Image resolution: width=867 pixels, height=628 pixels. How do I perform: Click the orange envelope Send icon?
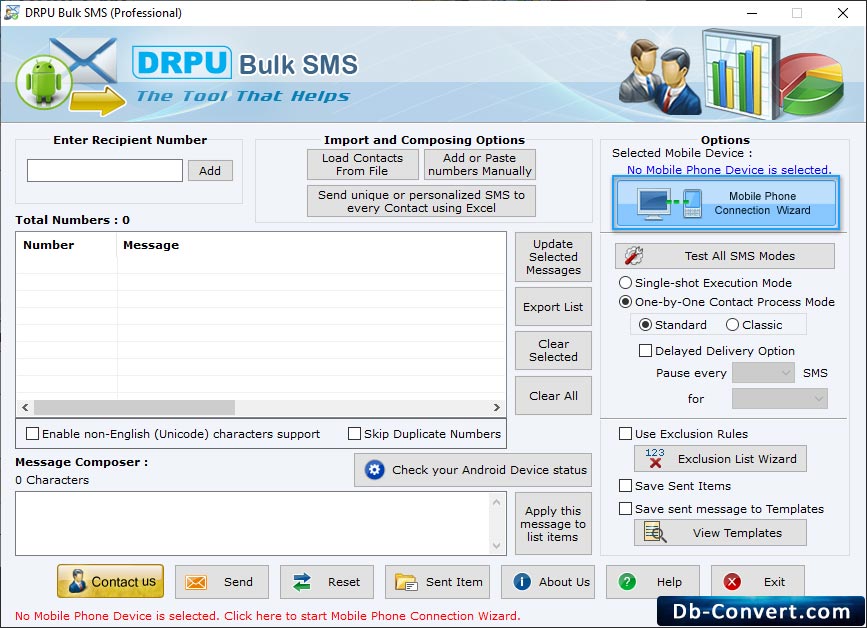196,582
